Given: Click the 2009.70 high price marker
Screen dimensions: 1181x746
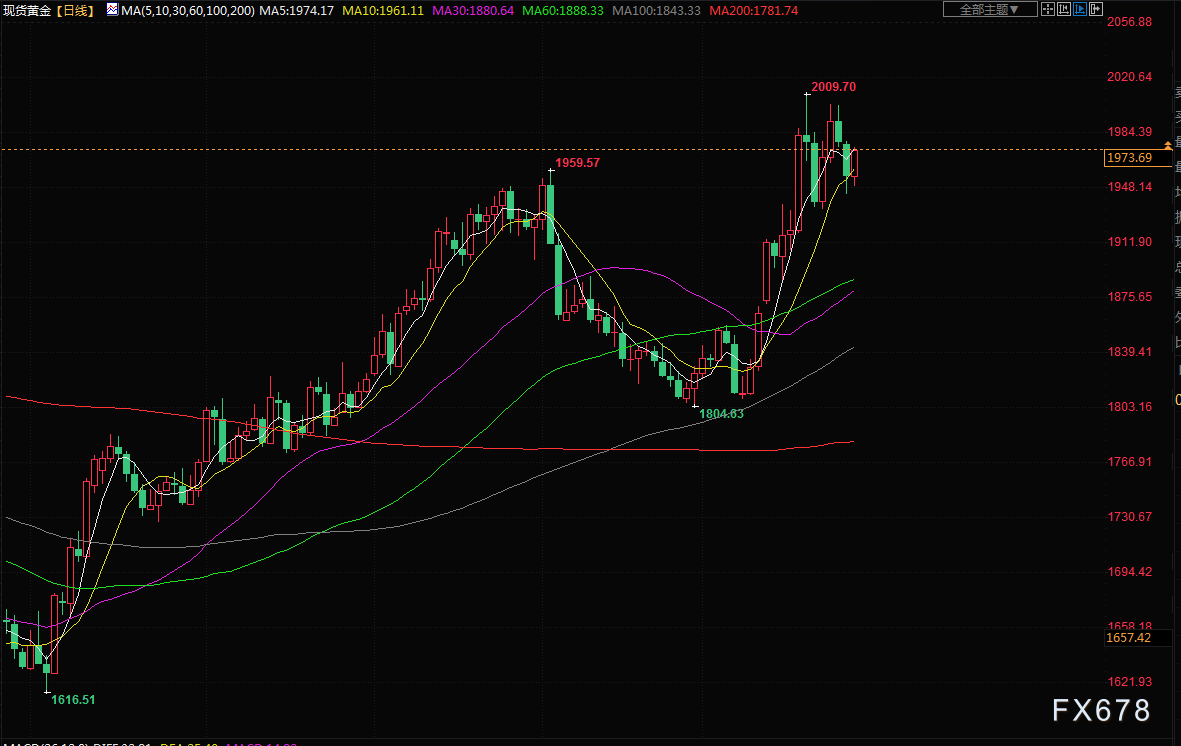Looking at the screenshot, I should coord(833,87).
